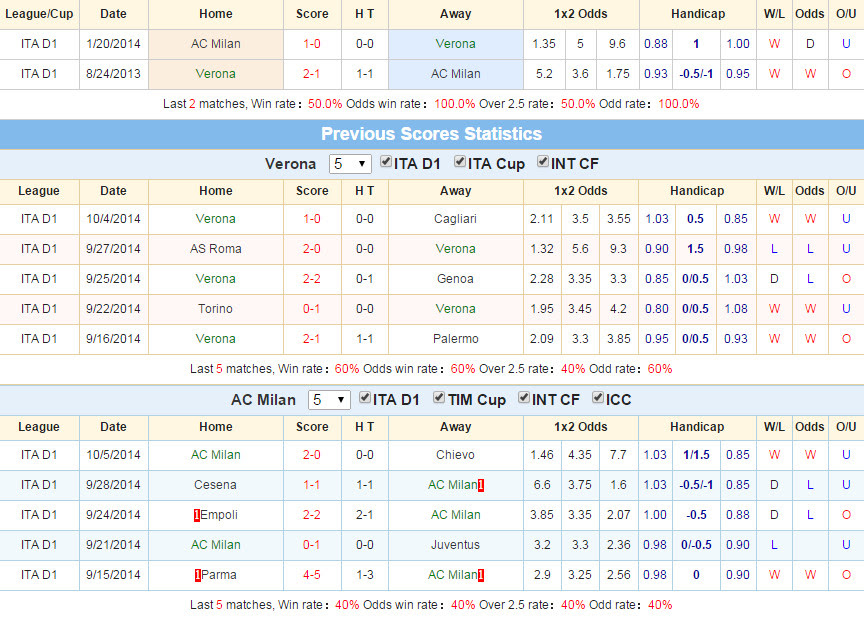Click red card icon in 4-5 Parma match row
Viewport: 864px width, 619px height.
481,575
